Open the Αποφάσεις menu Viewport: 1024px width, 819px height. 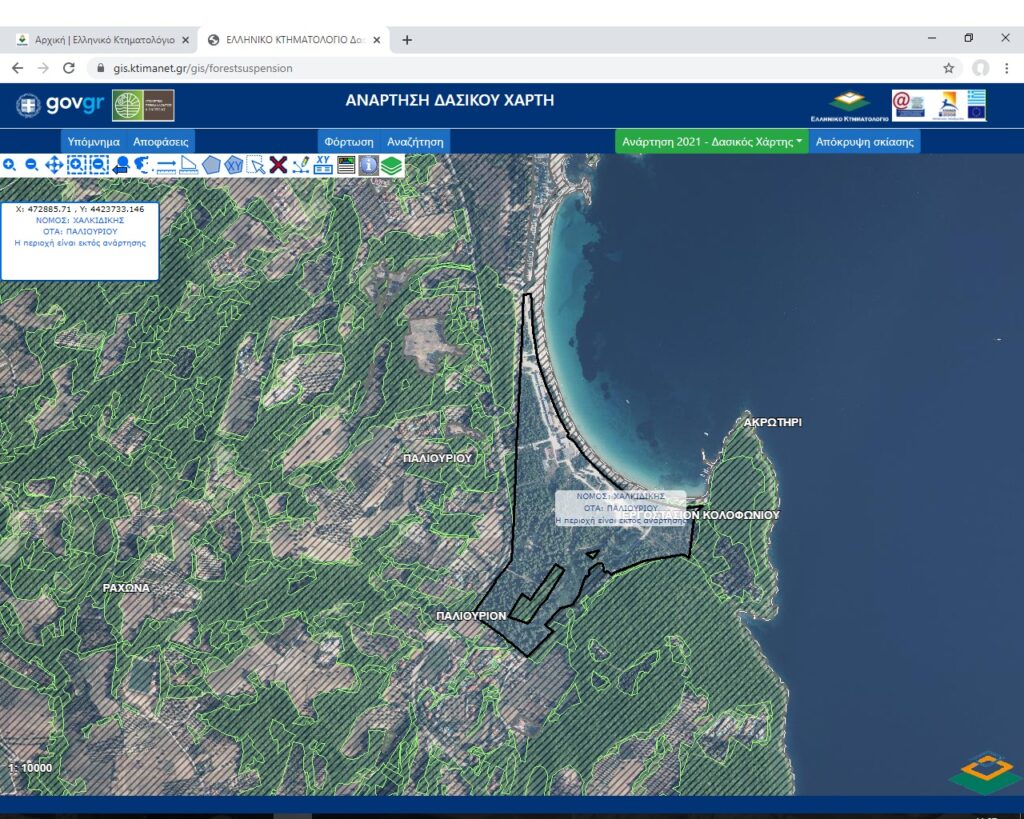coord(161,142)
